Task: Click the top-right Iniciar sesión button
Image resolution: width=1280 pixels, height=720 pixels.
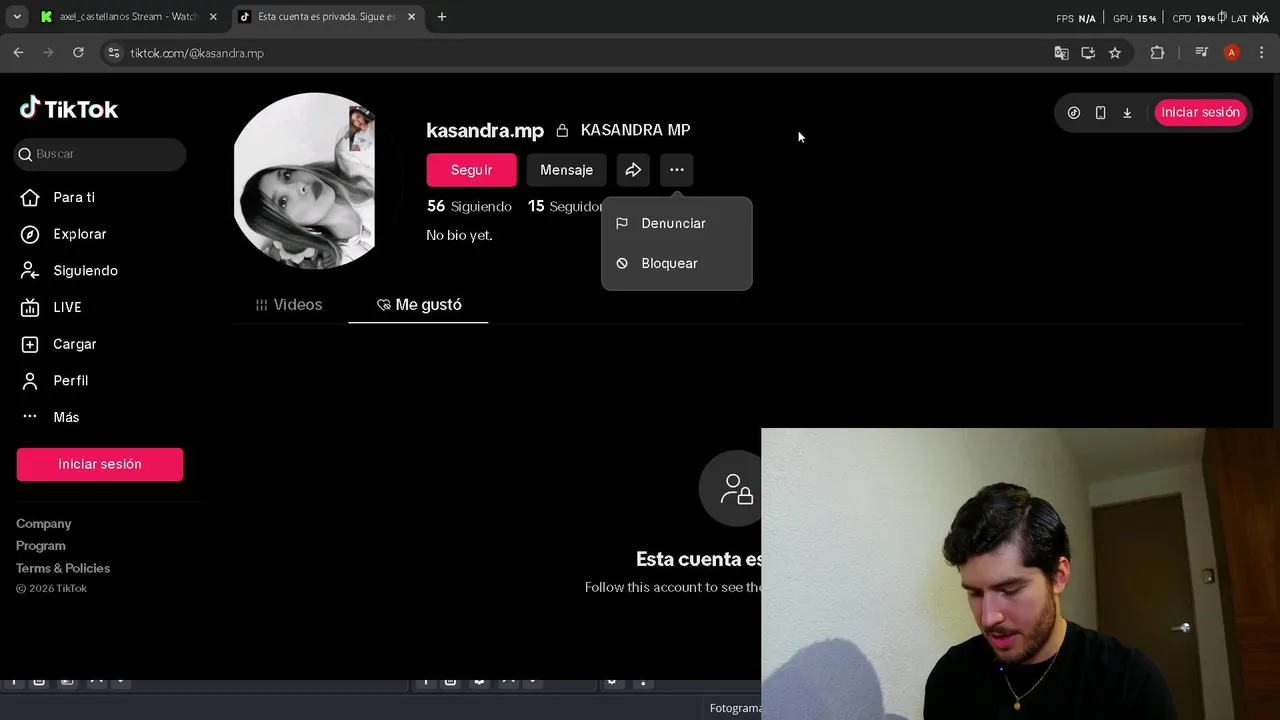Action: tap(1200, 112)
